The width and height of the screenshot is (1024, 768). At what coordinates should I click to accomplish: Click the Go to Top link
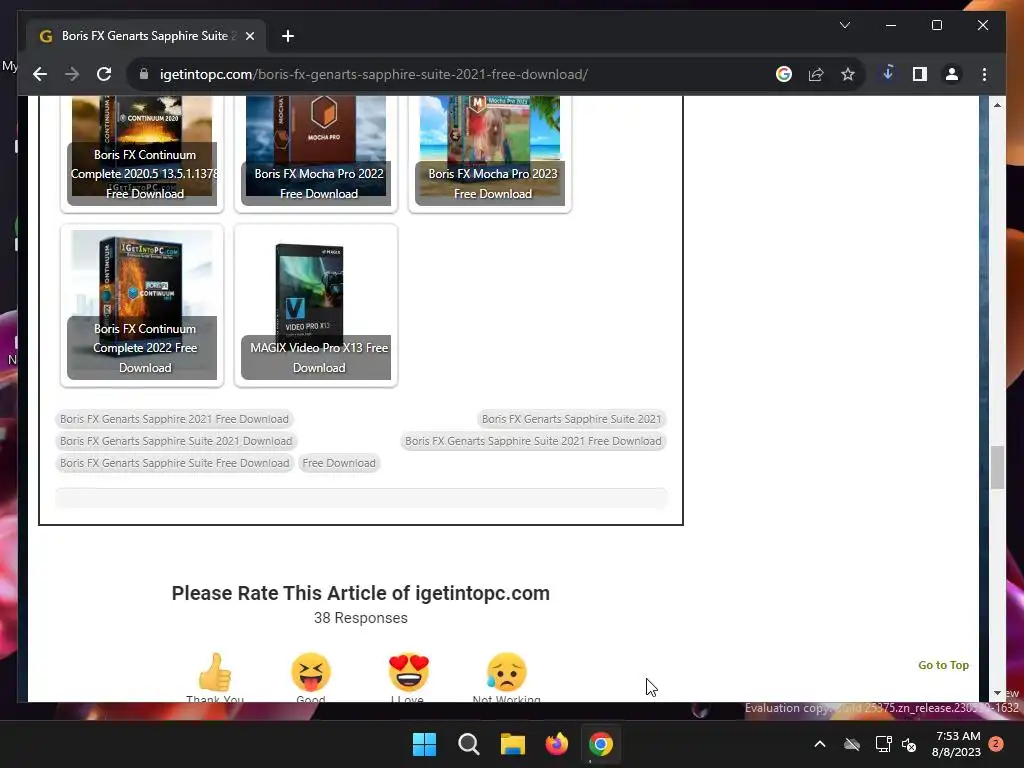click(x=943, y=665)
